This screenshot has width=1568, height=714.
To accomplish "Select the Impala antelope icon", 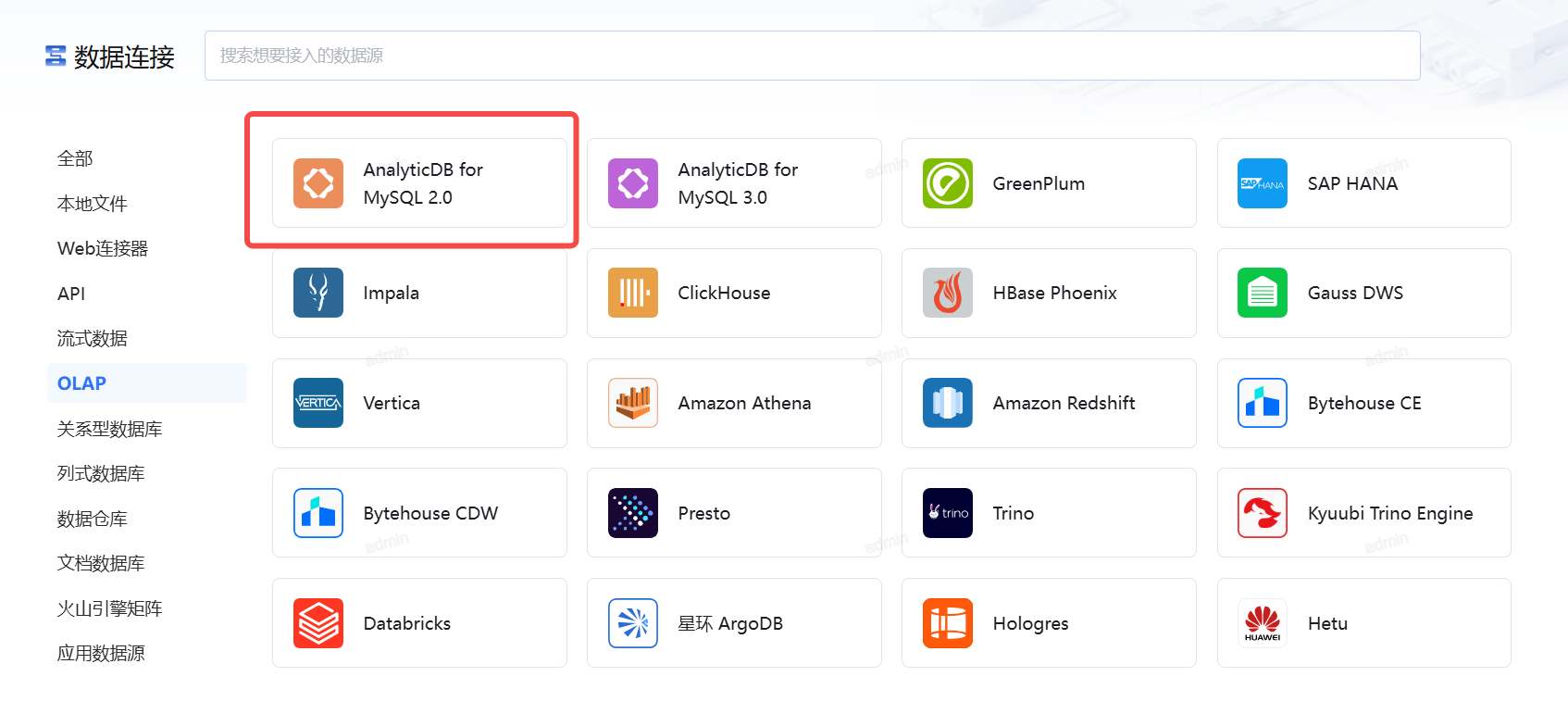I will pyautogui.click(x=317, y=293).
